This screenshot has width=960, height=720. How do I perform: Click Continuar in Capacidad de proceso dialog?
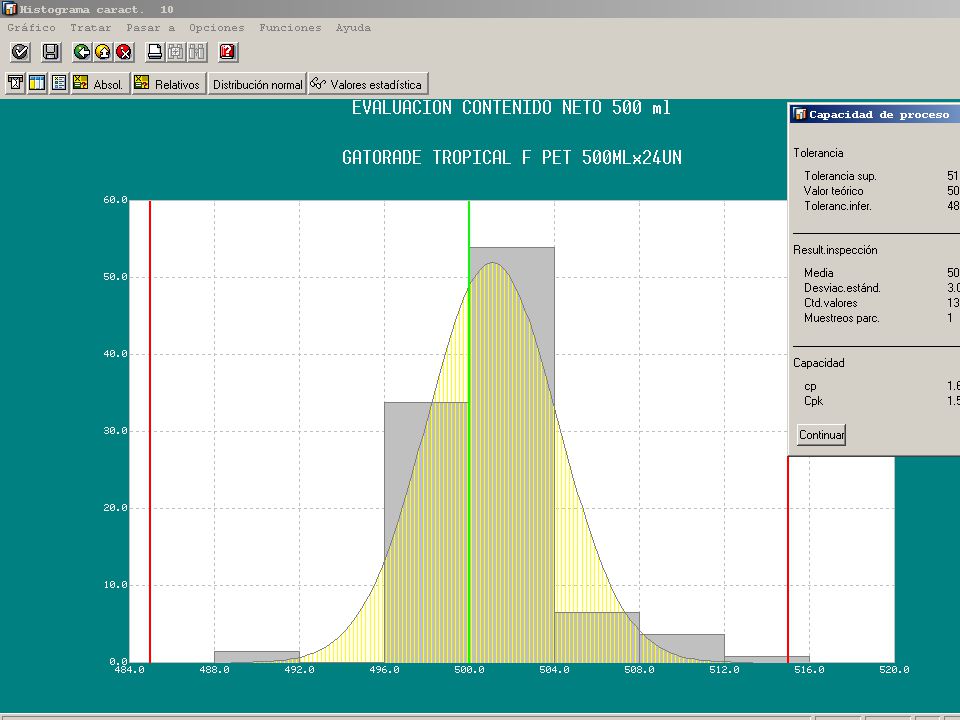click(821, 435)
